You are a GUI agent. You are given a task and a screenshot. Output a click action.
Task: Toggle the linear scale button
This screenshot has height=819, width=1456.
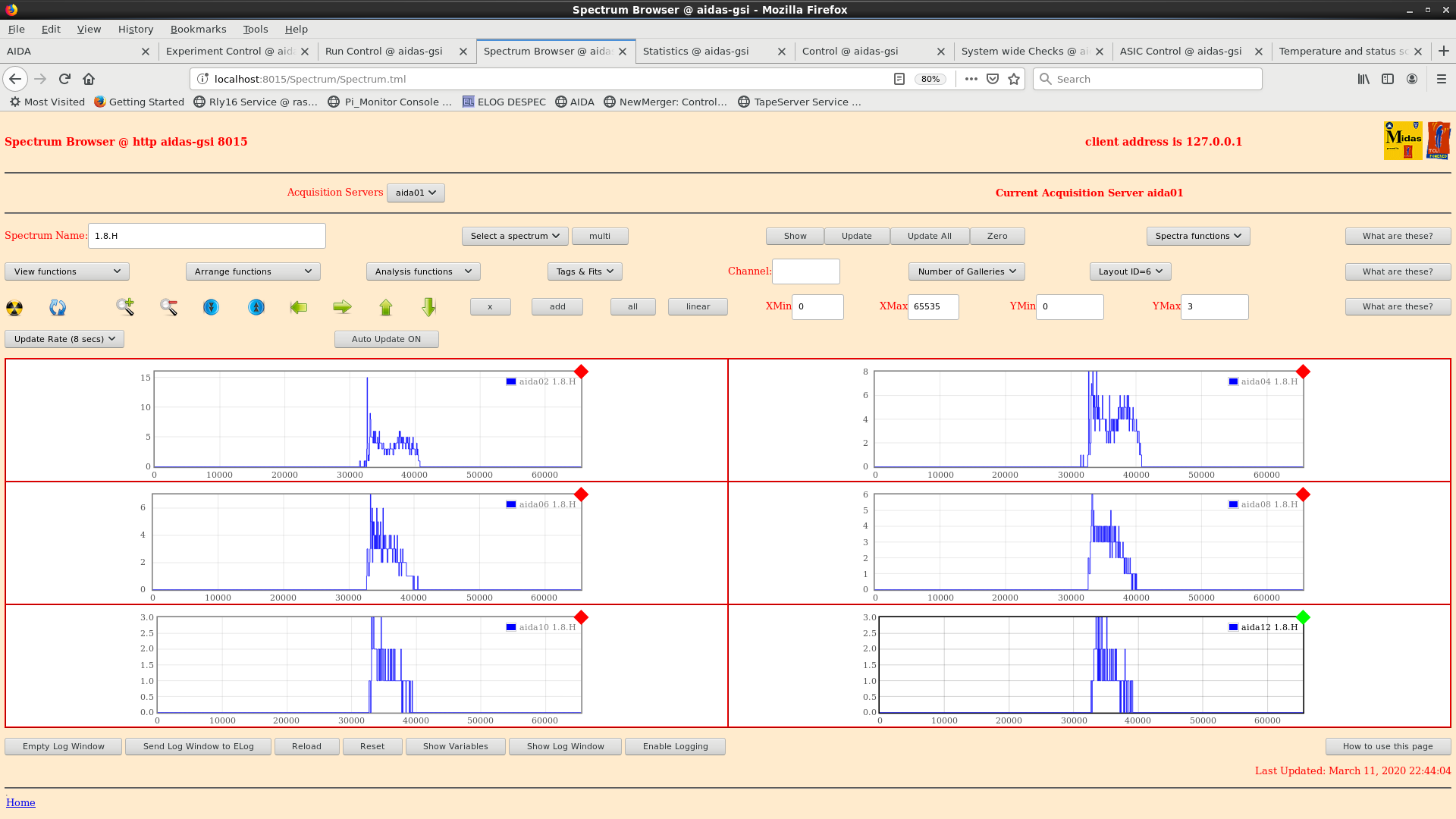coord(698,306)
